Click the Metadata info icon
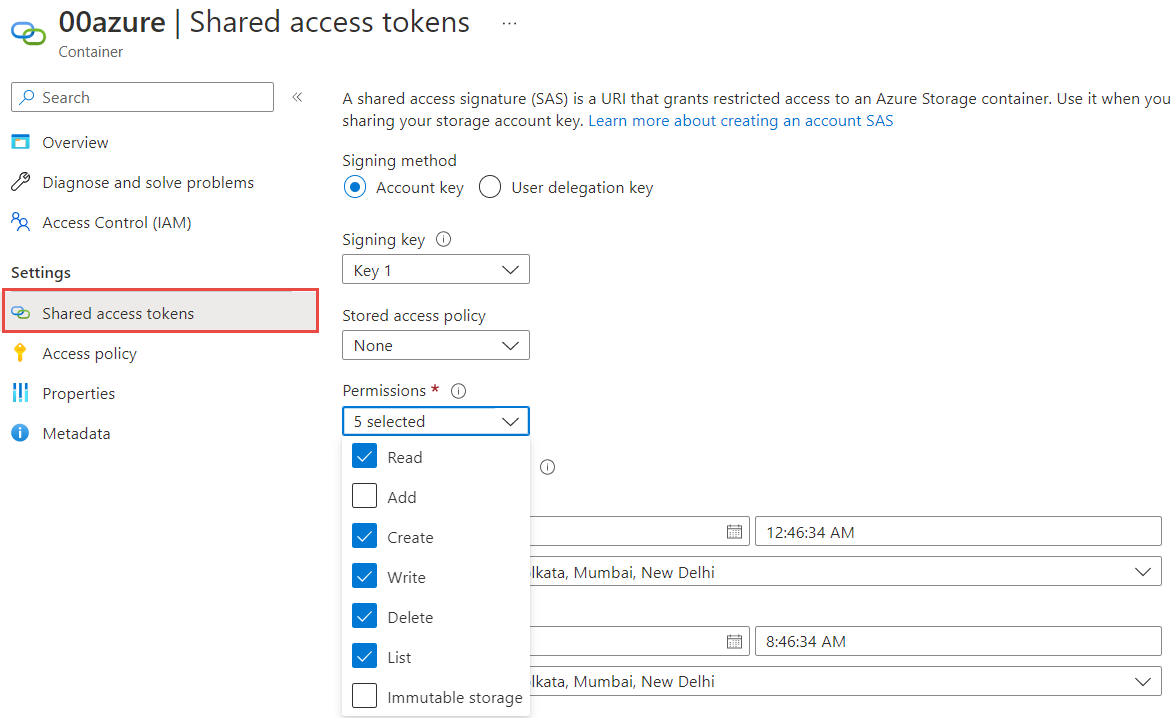Image resolution: width=1171 pixels, height=718 pixels. coord(20,433)
